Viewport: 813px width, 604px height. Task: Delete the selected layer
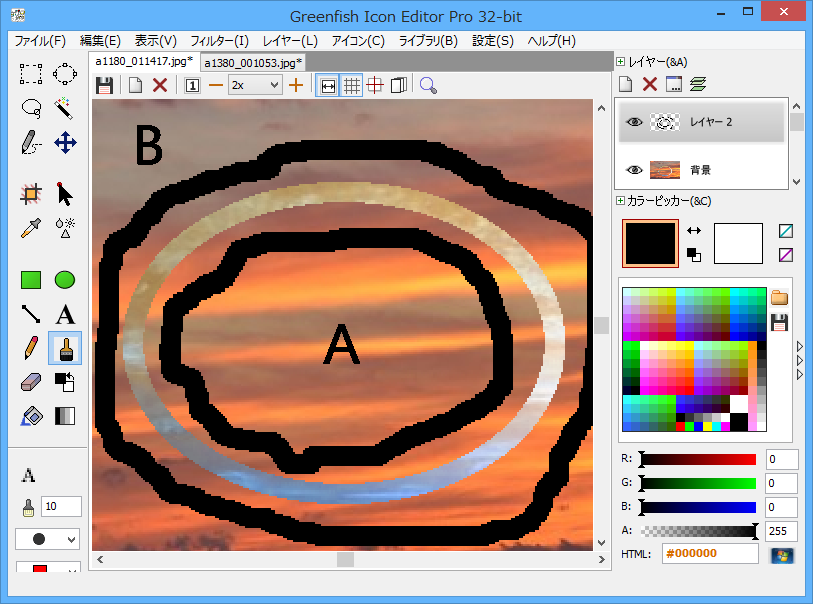pyautogui.click(x=650, y=85)
